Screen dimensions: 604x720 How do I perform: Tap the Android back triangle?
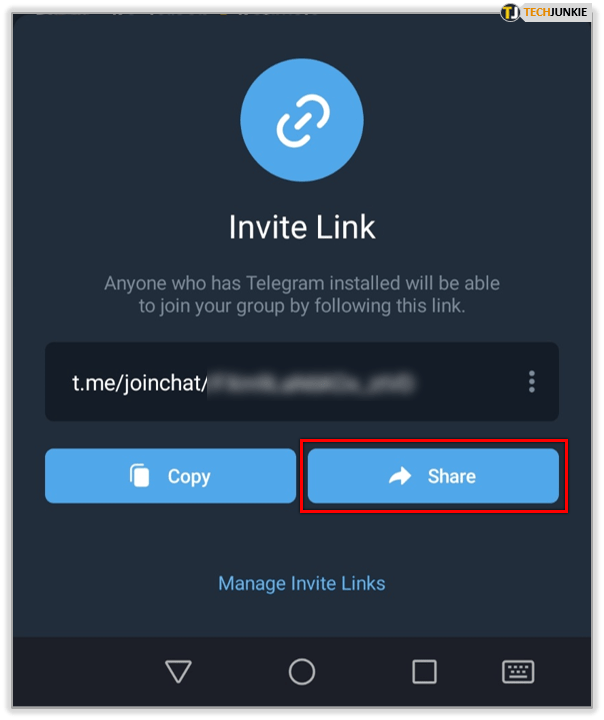point(178,671)
